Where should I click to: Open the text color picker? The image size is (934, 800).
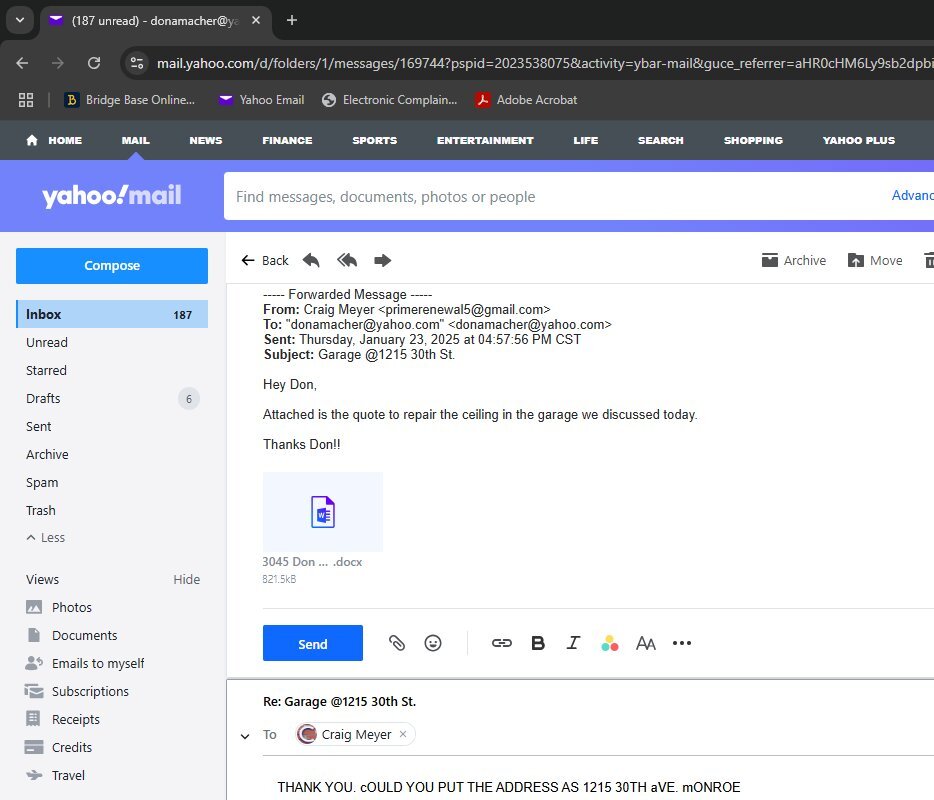point(609,643)
